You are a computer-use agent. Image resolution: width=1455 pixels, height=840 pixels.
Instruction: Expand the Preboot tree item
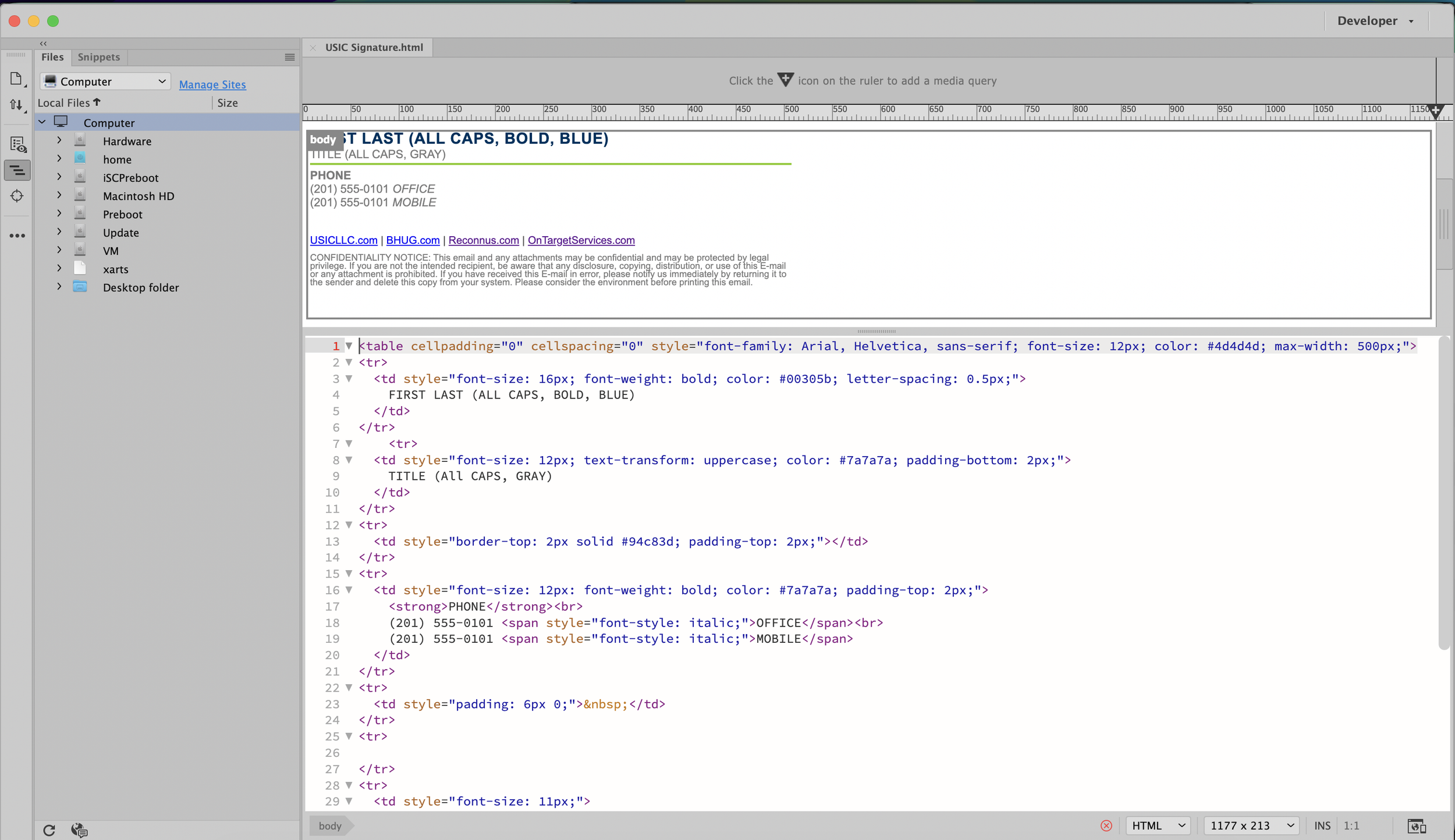click(59, 213)
